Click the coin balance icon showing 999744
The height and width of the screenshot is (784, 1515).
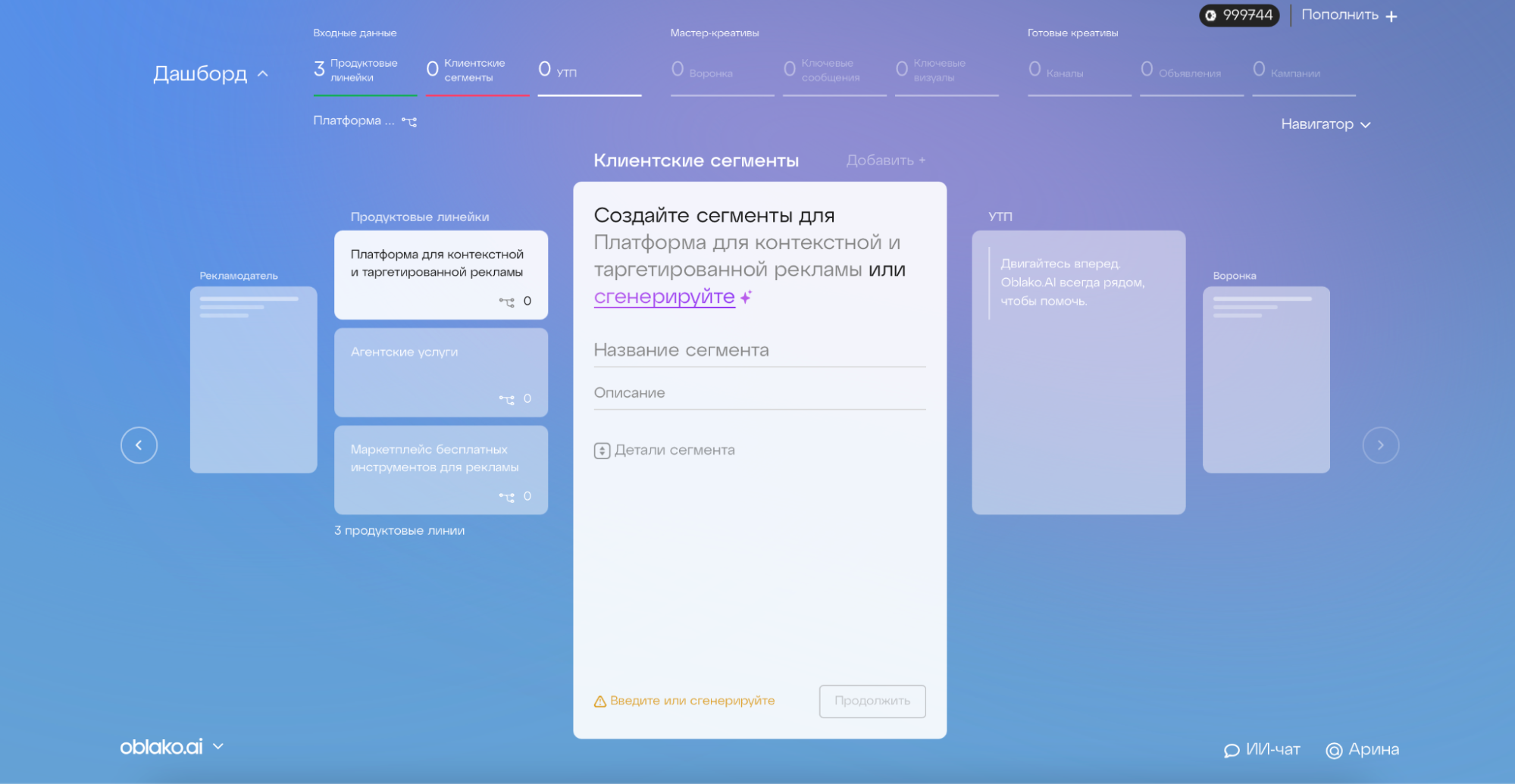click(x=1211, y=15)
